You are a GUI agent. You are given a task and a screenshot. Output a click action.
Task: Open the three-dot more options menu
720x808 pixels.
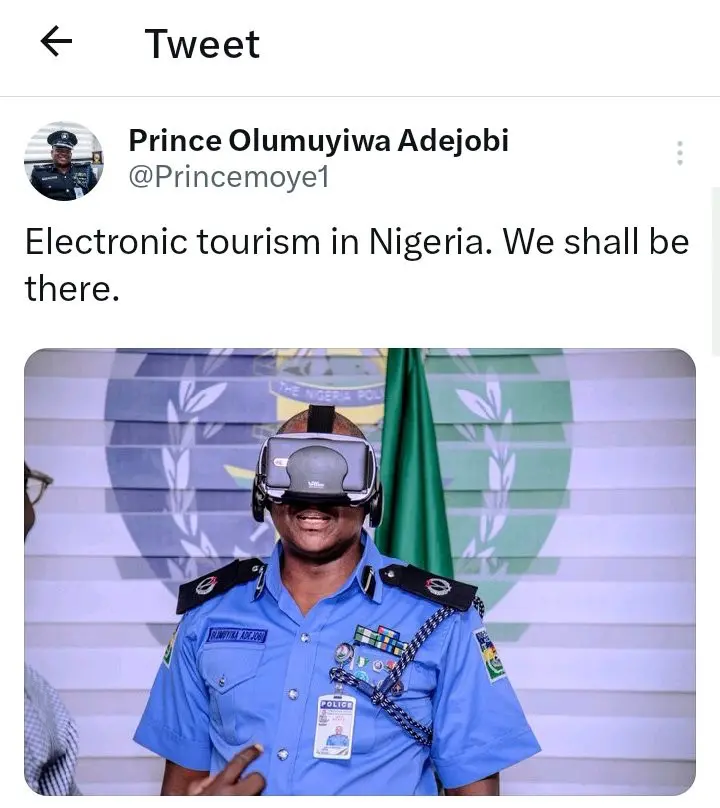[x=680, y=153]
